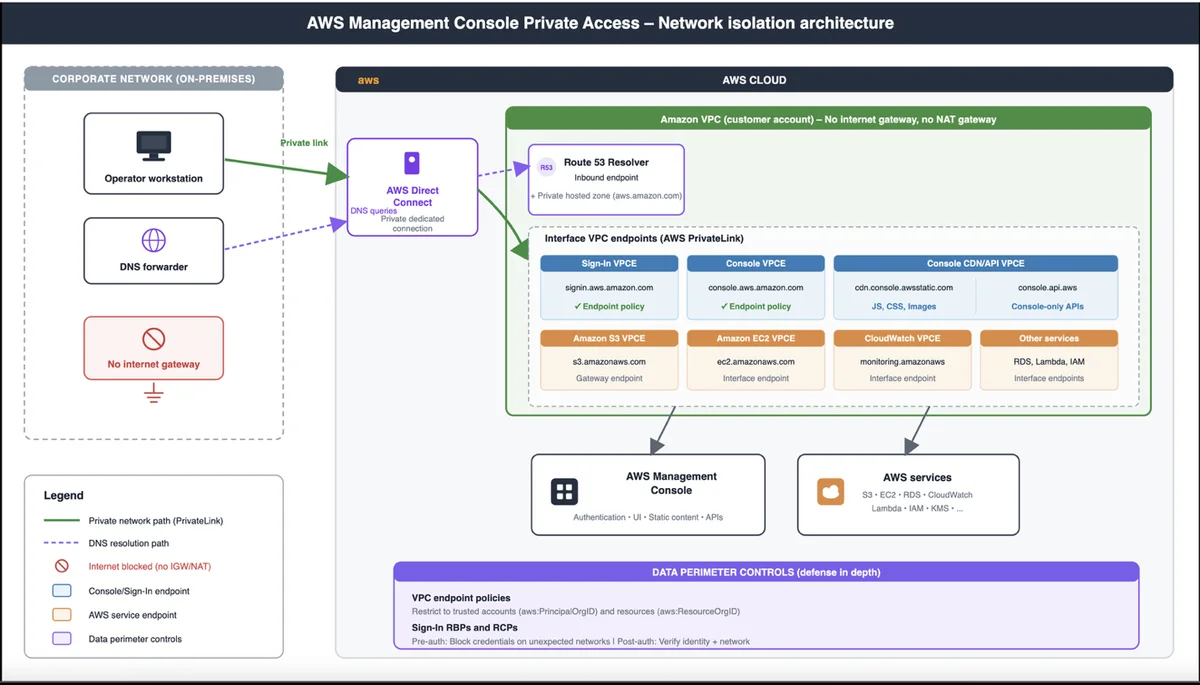This screenshot has height=685, width=1200.
Task: Select the CloudWatch VPCE header
Action: (x=902, y=338)
